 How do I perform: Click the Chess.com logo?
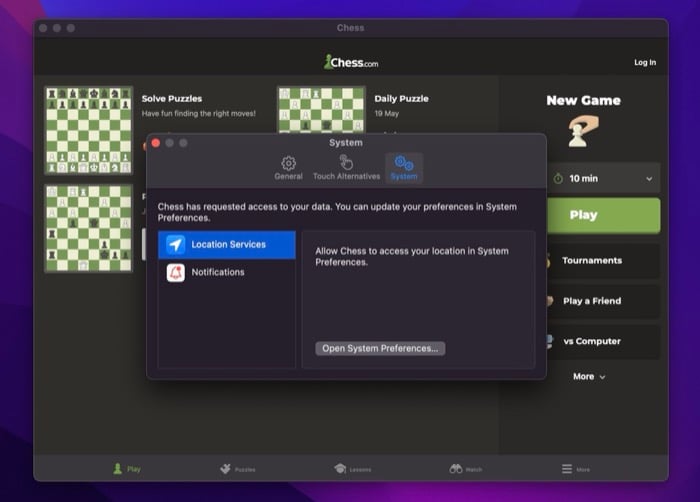point(351,62)
